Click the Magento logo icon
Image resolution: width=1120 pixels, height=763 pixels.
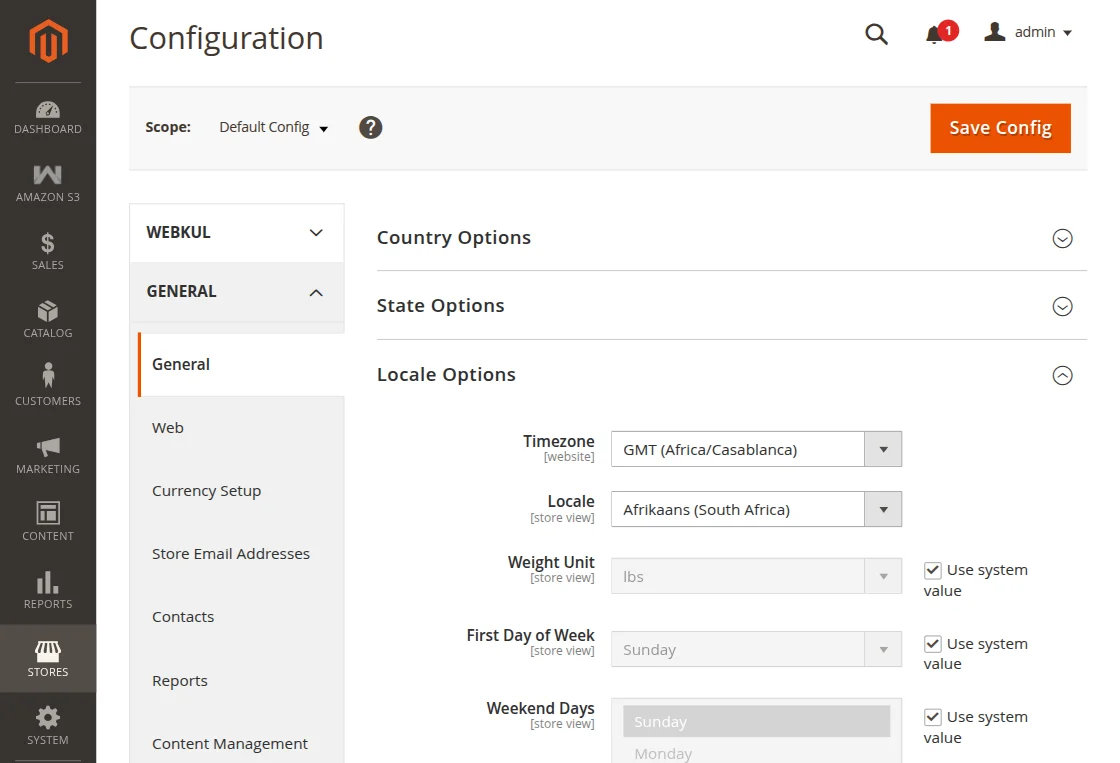point(48,41)
